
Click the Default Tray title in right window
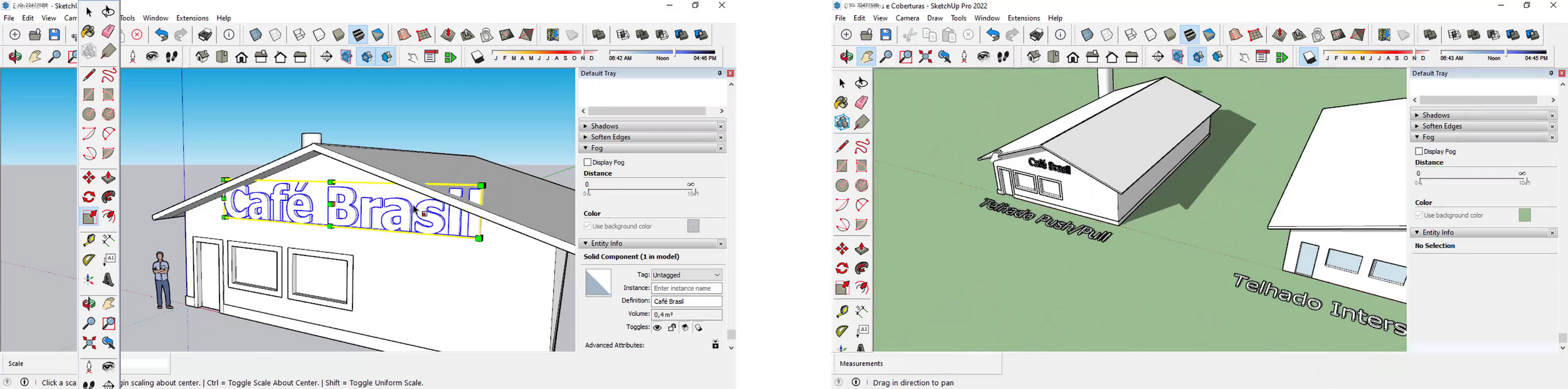(x=1430, y=74)
